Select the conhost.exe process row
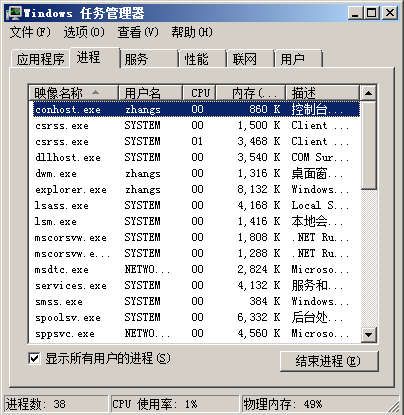Image resolution: width=404 pixels, height=415 pixels. coord(197,109)
